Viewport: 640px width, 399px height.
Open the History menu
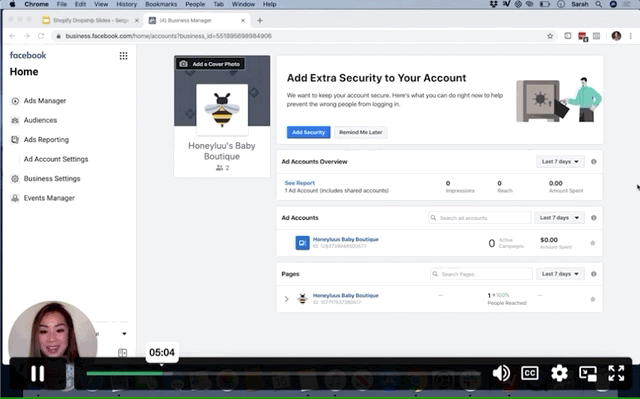[x=127, y=4]
